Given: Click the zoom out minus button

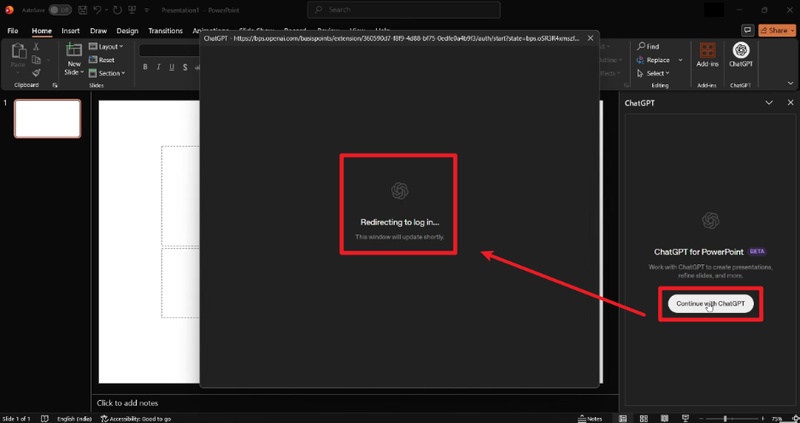Looking at the screenshot, I should (703, 418).
